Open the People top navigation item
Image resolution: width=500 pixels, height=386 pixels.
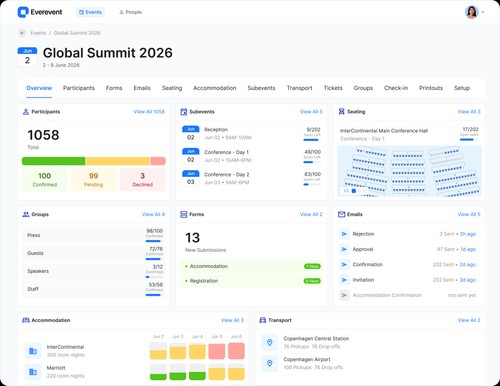pos(130,12)
